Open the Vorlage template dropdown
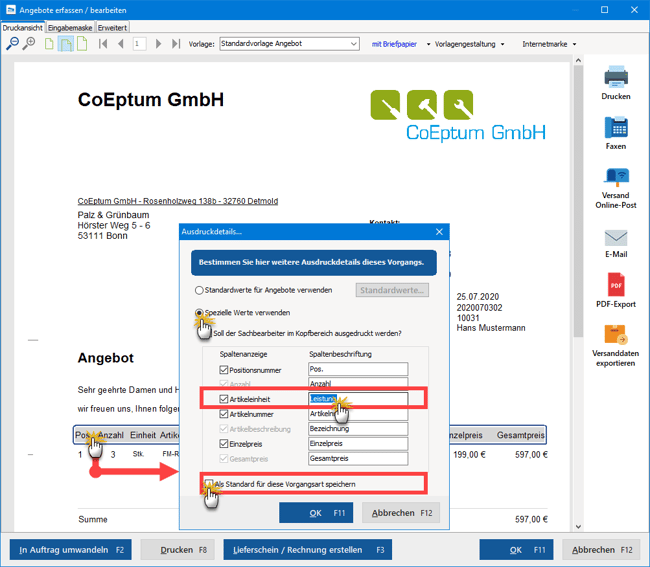Image resolution: width=650 pixels, height=567 pixels. coord(288,44)
